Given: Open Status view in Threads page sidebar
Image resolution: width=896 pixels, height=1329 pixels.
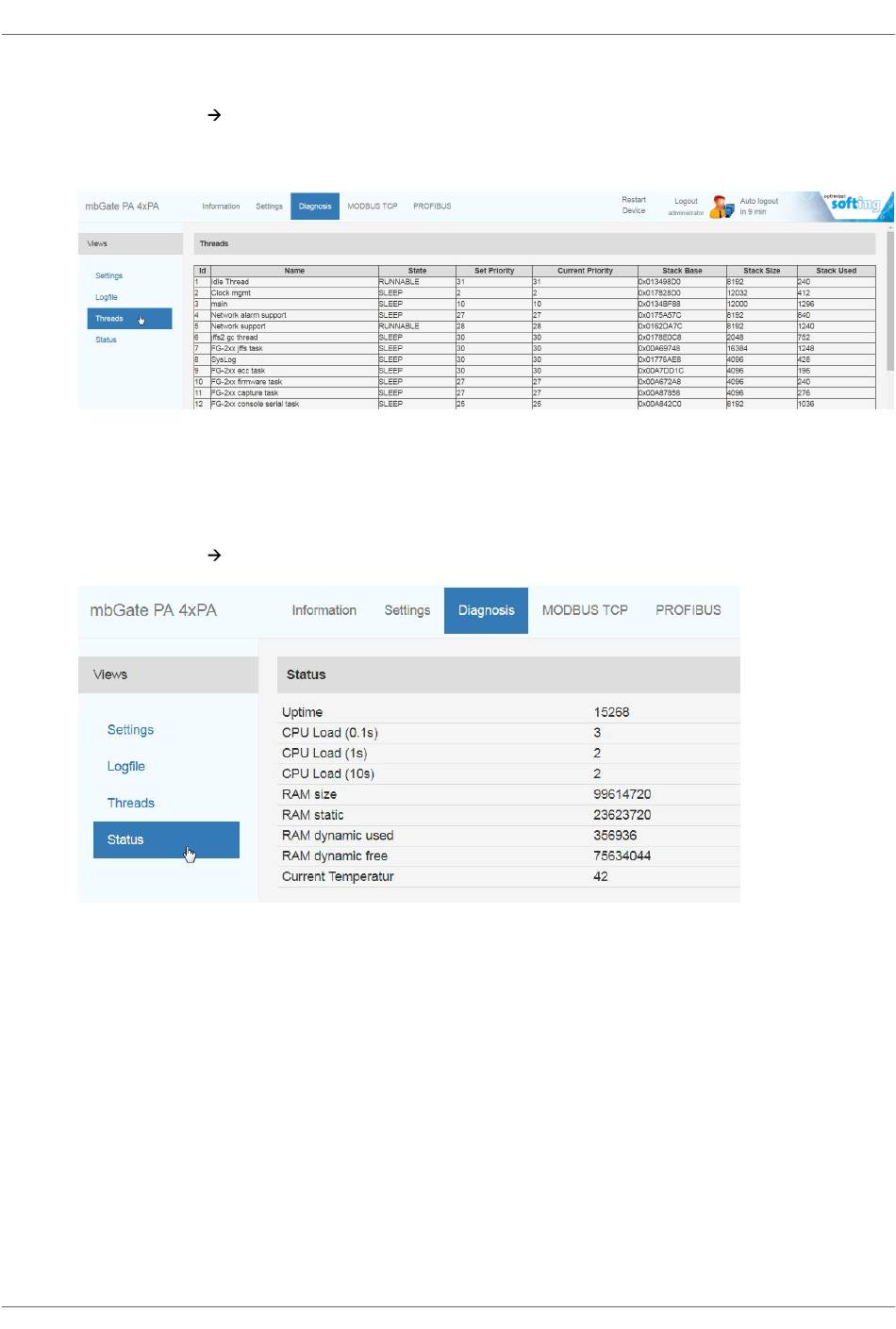Looking at the screenshot, I should [106, 340].
